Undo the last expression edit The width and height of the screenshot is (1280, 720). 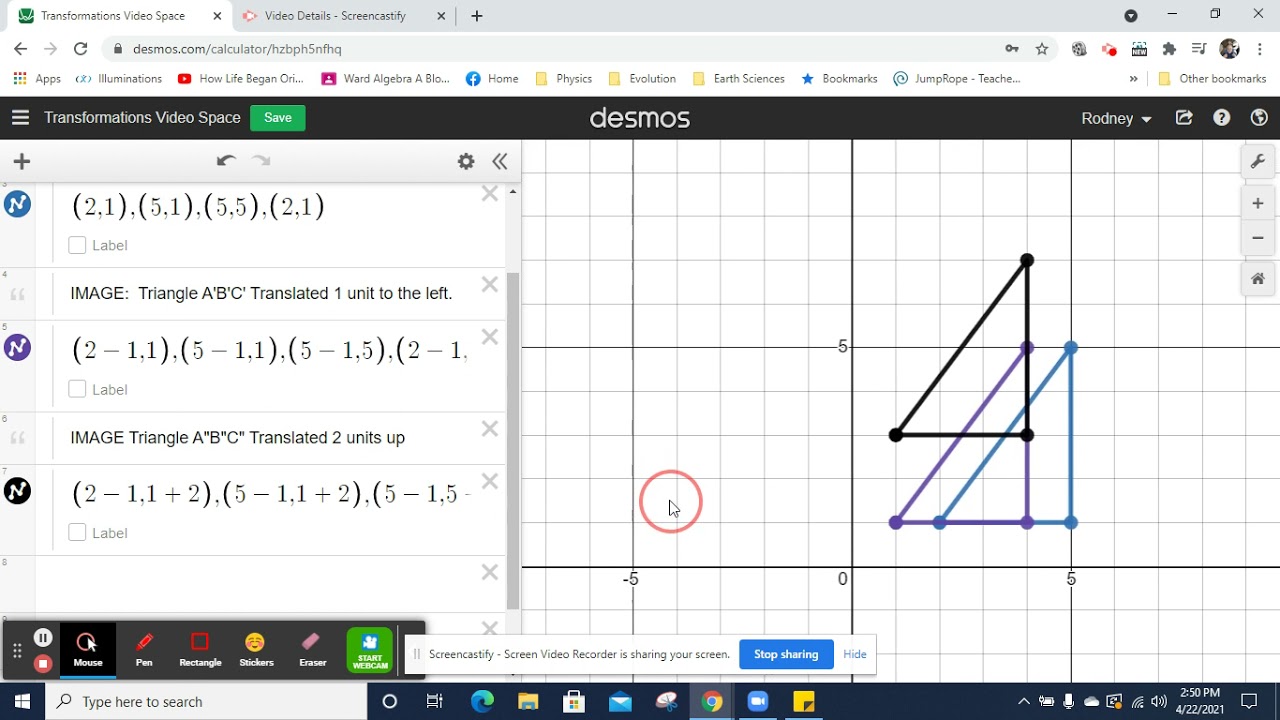226,161
